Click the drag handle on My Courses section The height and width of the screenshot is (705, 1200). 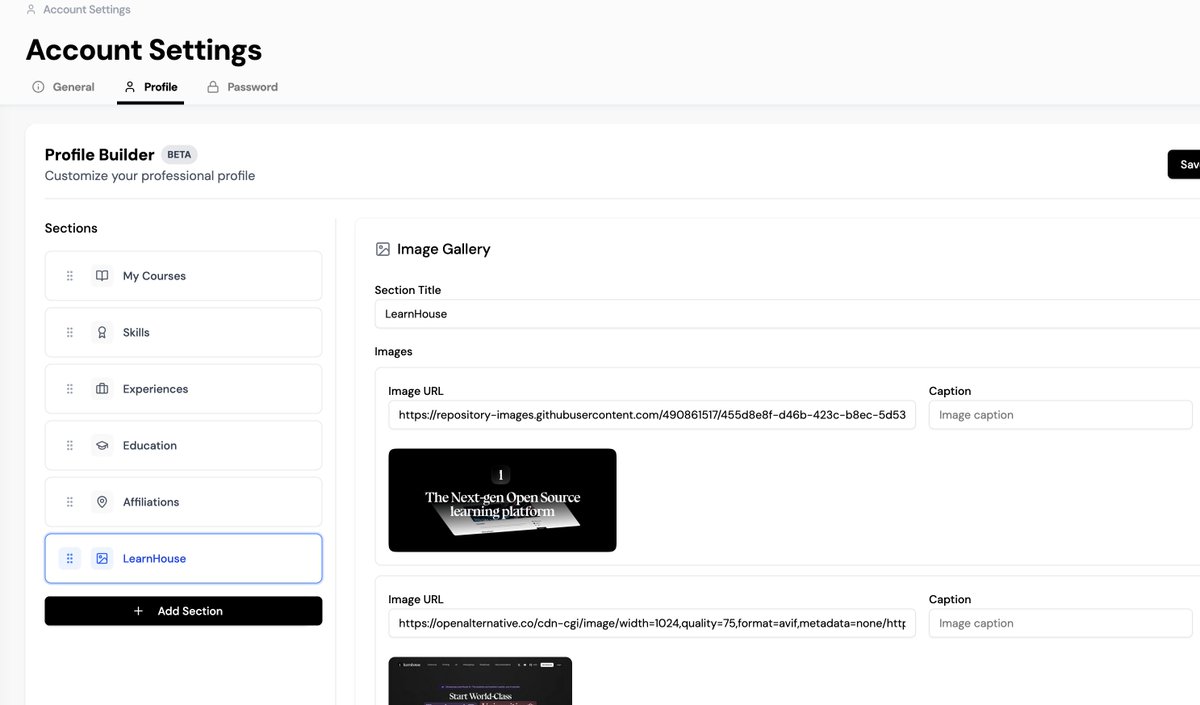point(70,276)
